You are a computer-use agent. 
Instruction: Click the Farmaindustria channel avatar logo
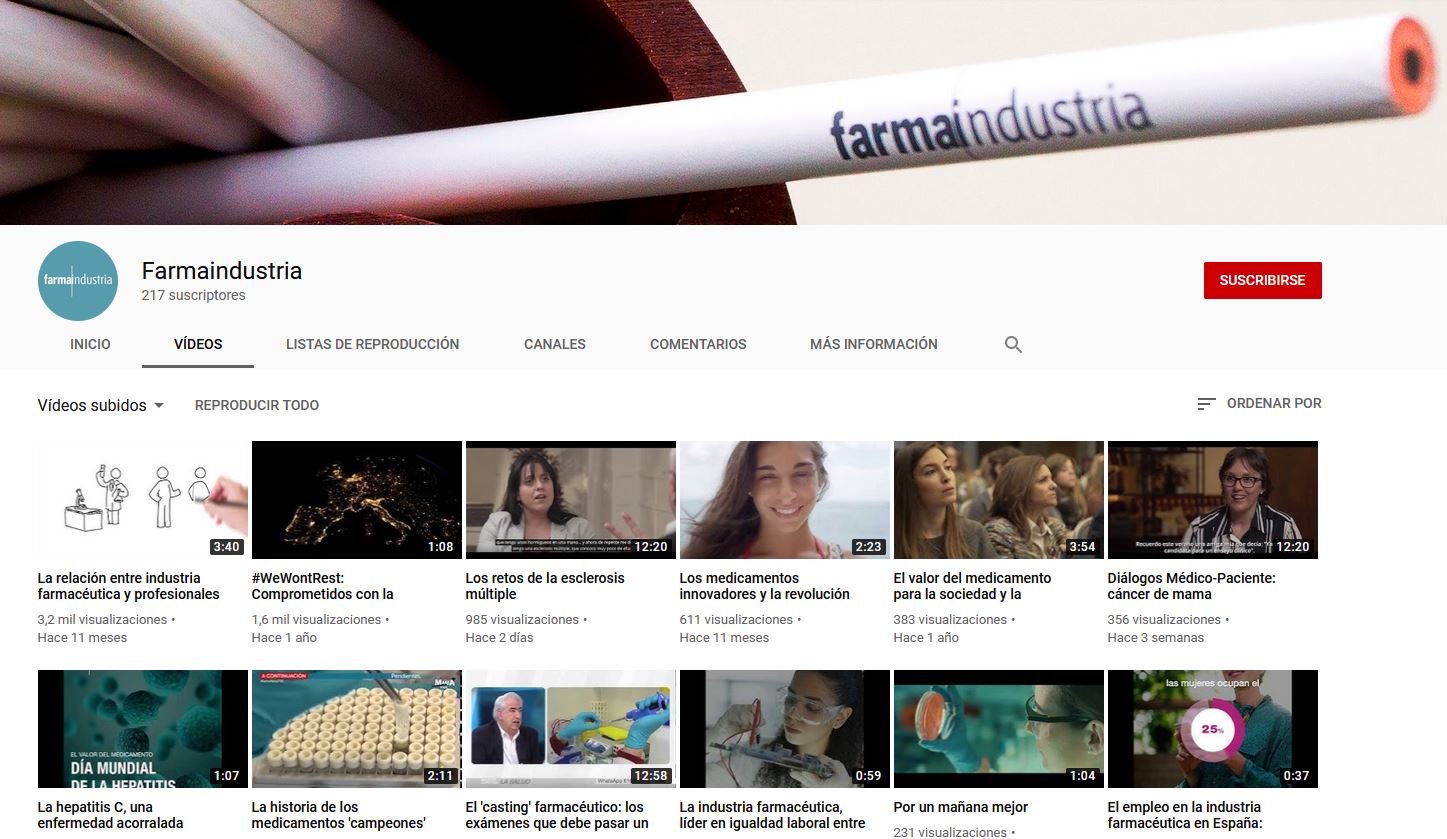click(x=78, y=281)
